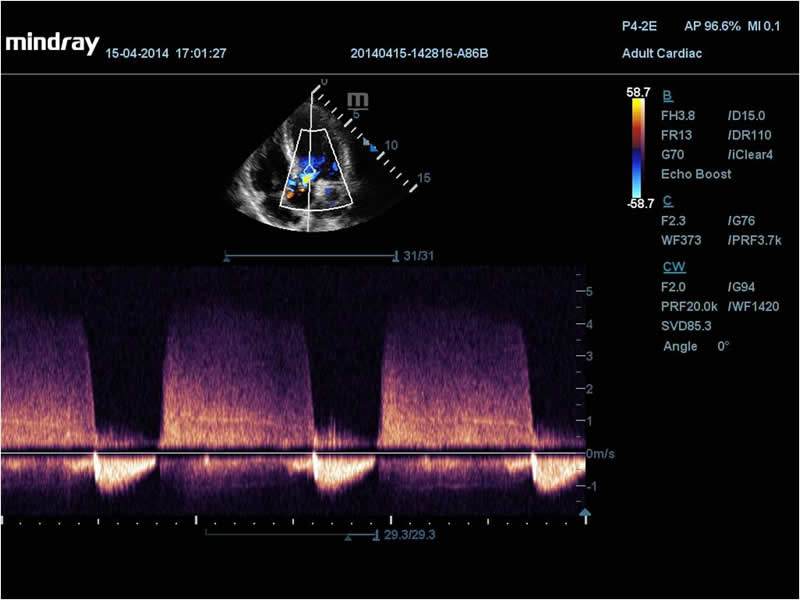
Task: Click the Adult Cardiac exam preset label
Action: coord(661,53)
